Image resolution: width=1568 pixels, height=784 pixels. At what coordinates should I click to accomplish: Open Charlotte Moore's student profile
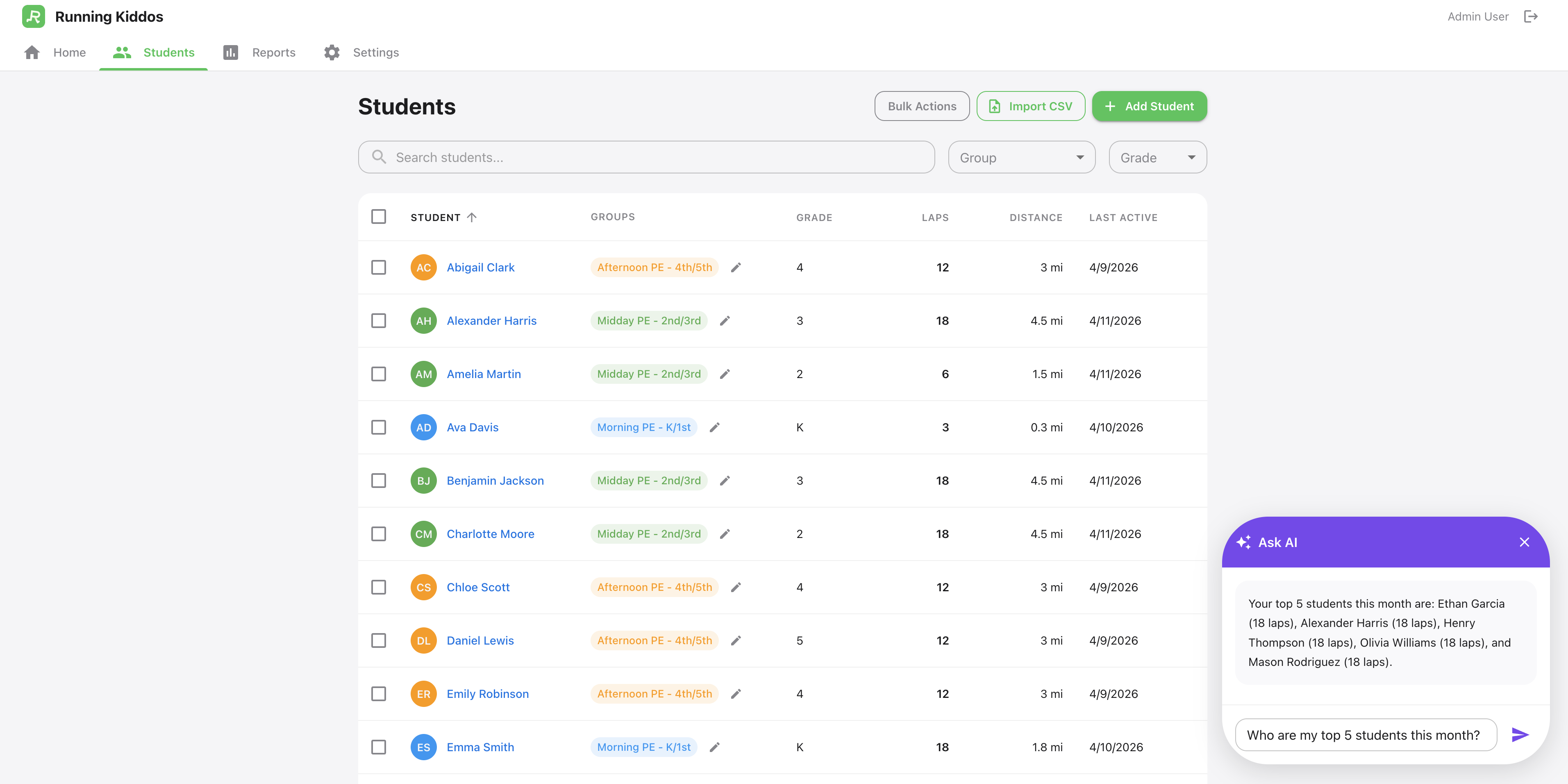pyautogui.click(x=490, y=533)
